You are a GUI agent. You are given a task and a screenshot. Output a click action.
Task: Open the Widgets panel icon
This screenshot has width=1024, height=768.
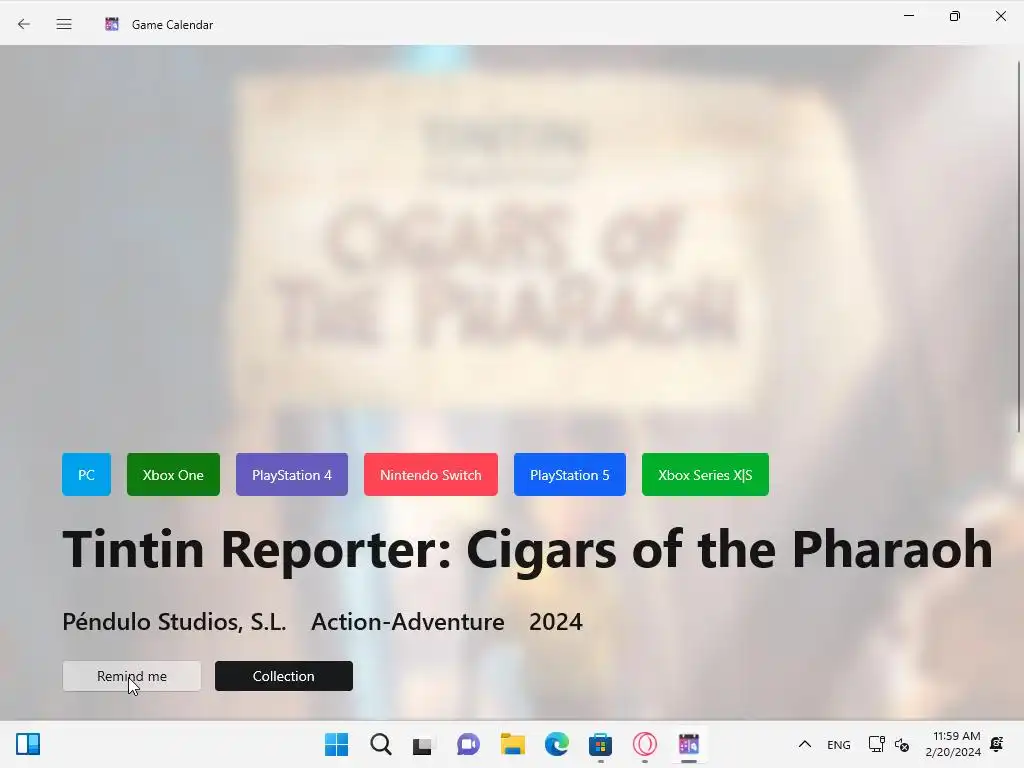pyautogui.click(x=28, y=744)
